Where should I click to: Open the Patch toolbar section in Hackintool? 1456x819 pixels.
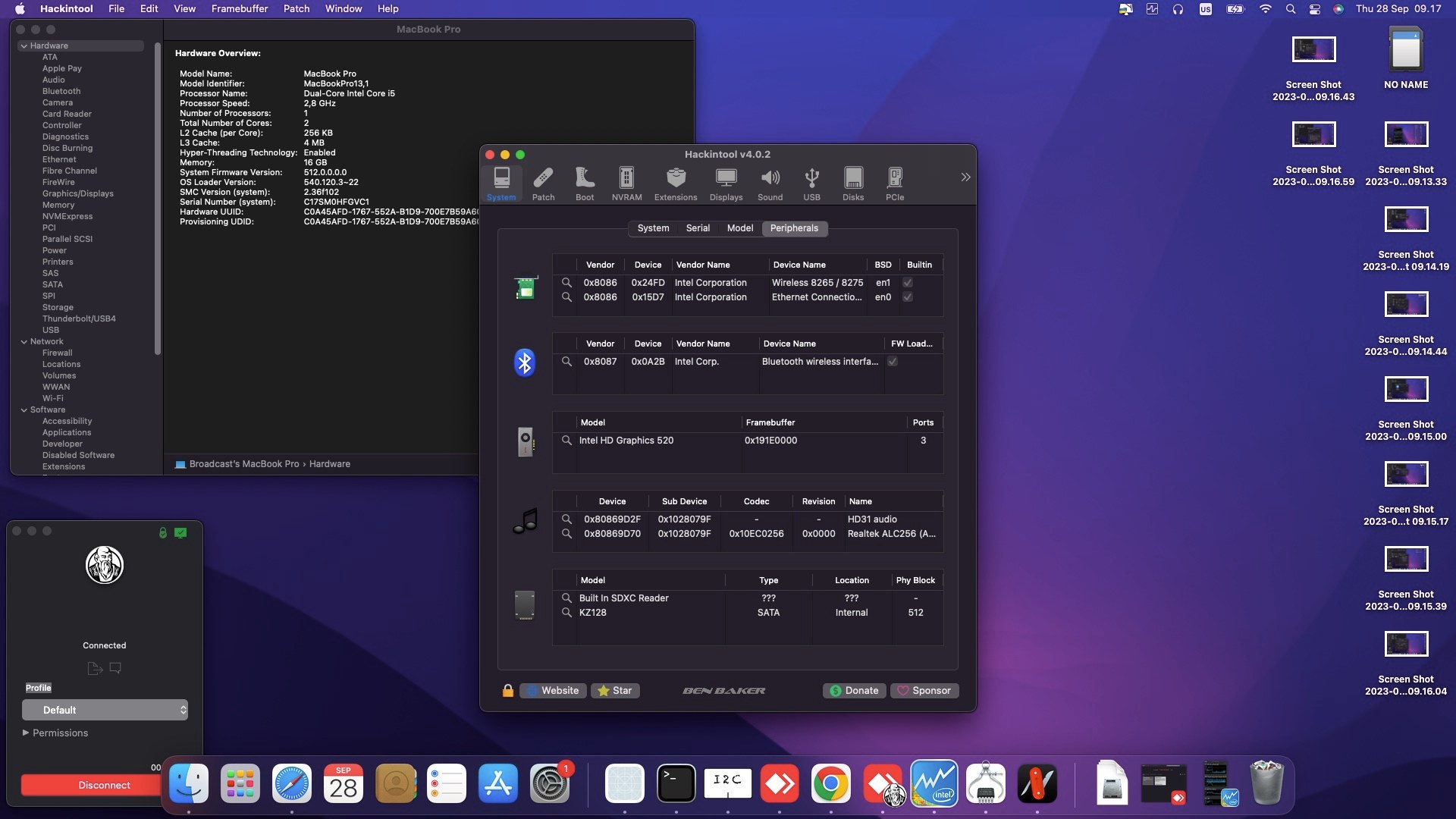pos(543,184)
